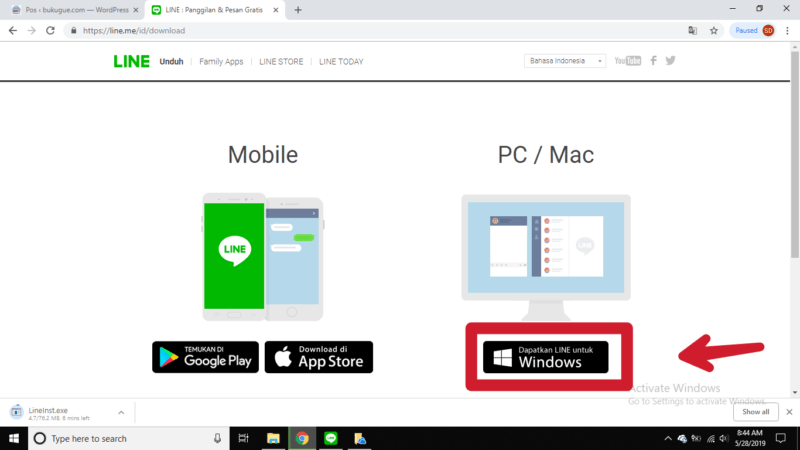Viewport: 800px width, 450px height.
Task: Click Show all downloads button
Action: (756, 412)
